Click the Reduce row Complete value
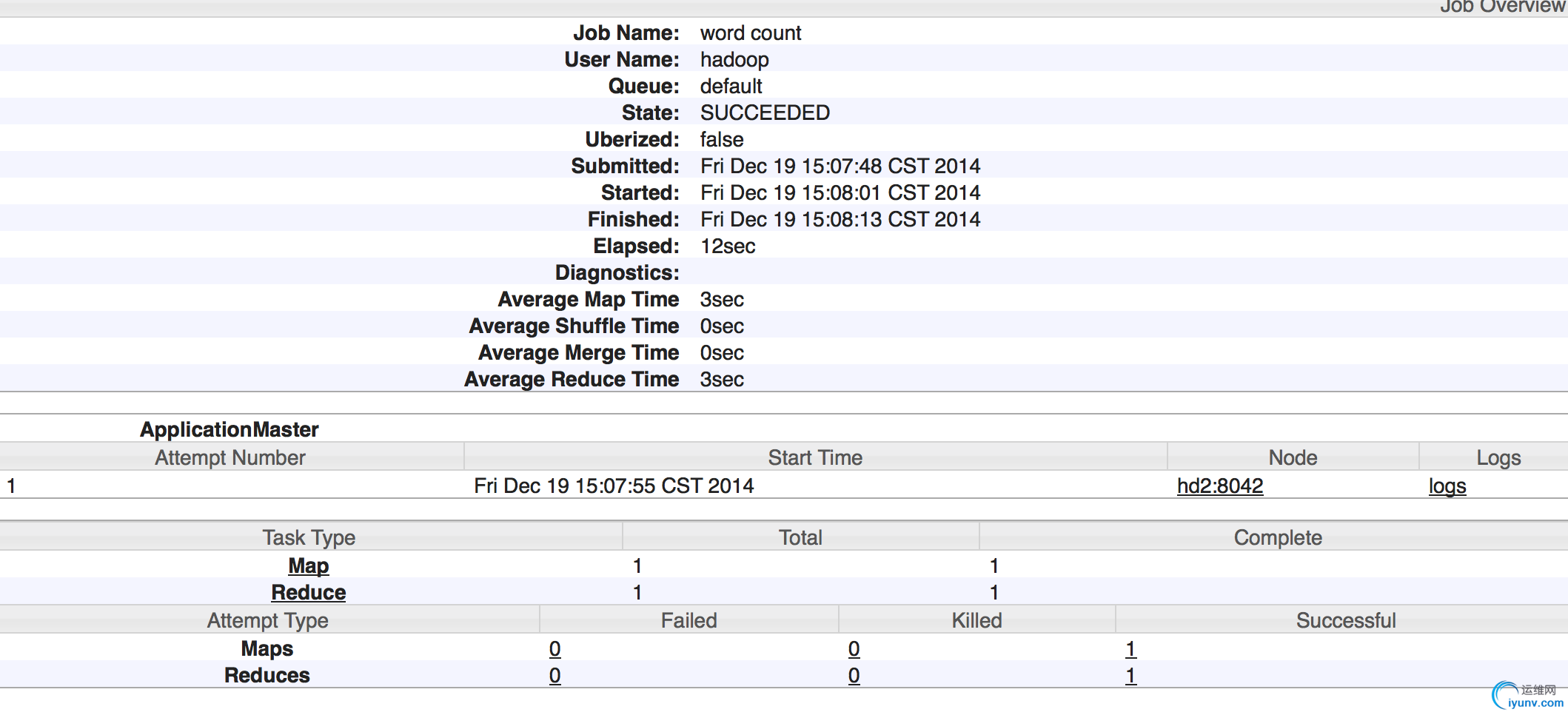1568x715 pixels. tap(994, 593)
